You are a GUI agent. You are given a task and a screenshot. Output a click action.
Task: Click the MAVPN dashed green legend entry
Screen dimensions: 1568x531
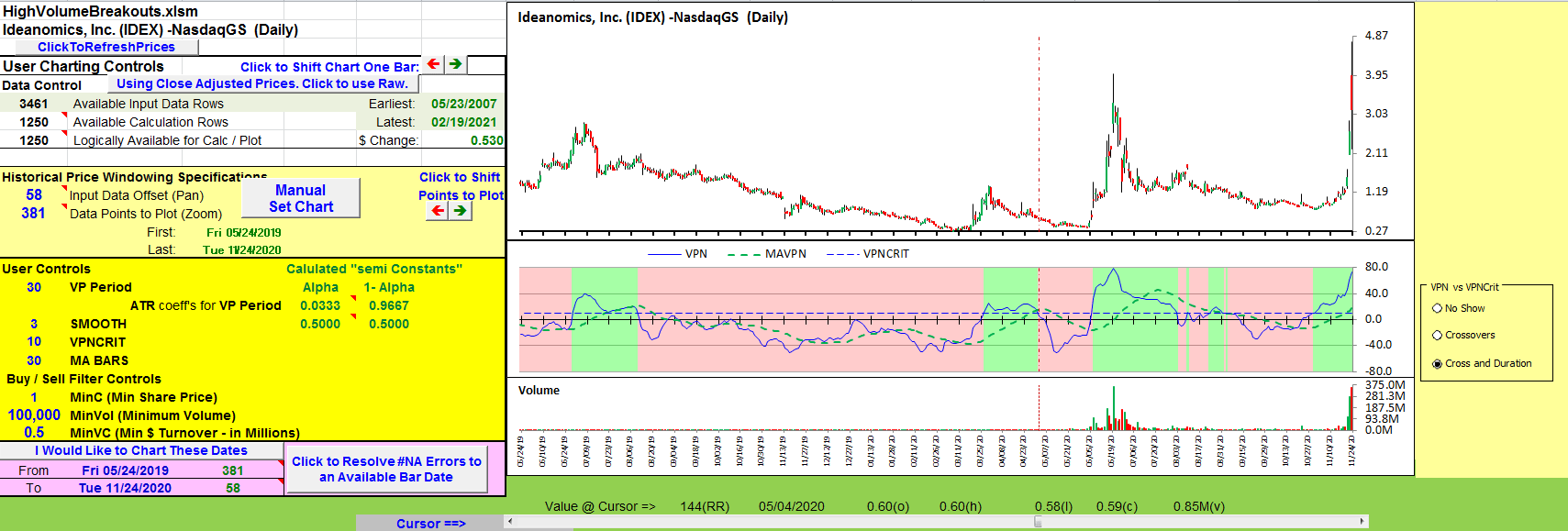[767, 254]
